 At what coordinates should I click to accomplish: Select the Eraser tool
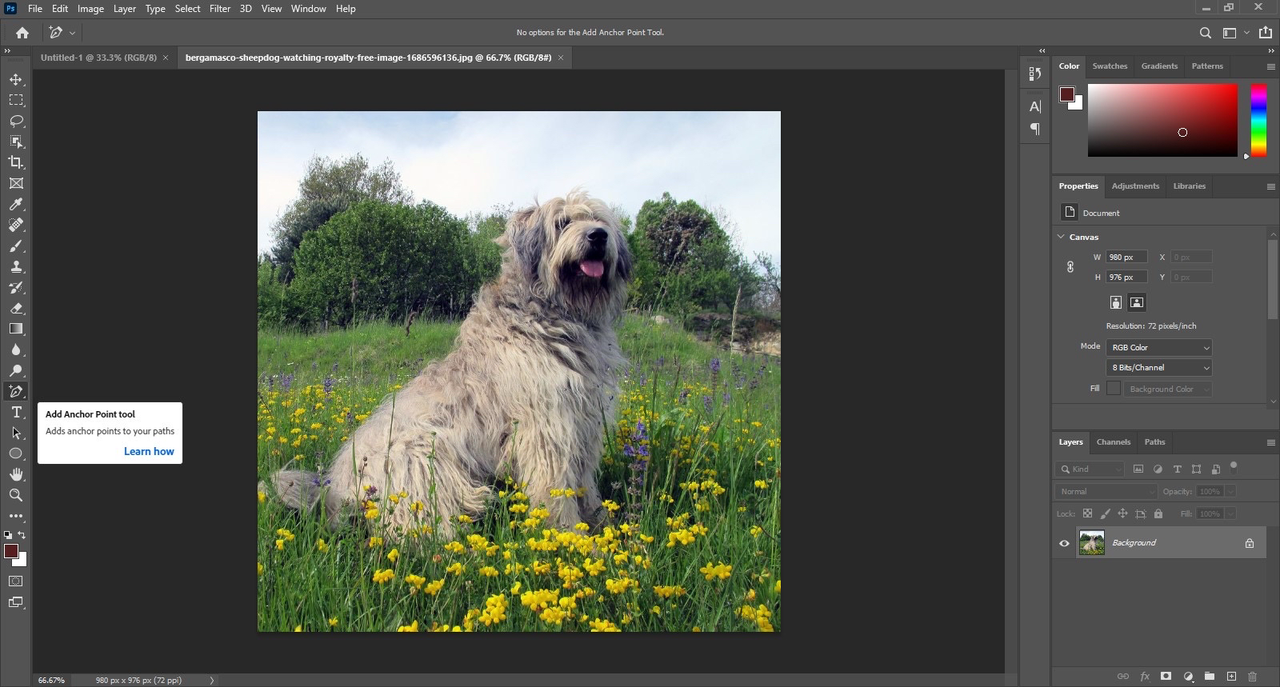click(16, 308)
